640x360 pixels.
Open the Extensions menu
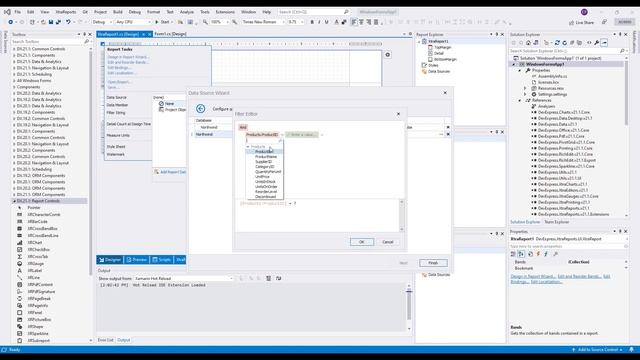pyautogui.click(x=225, y=12)
